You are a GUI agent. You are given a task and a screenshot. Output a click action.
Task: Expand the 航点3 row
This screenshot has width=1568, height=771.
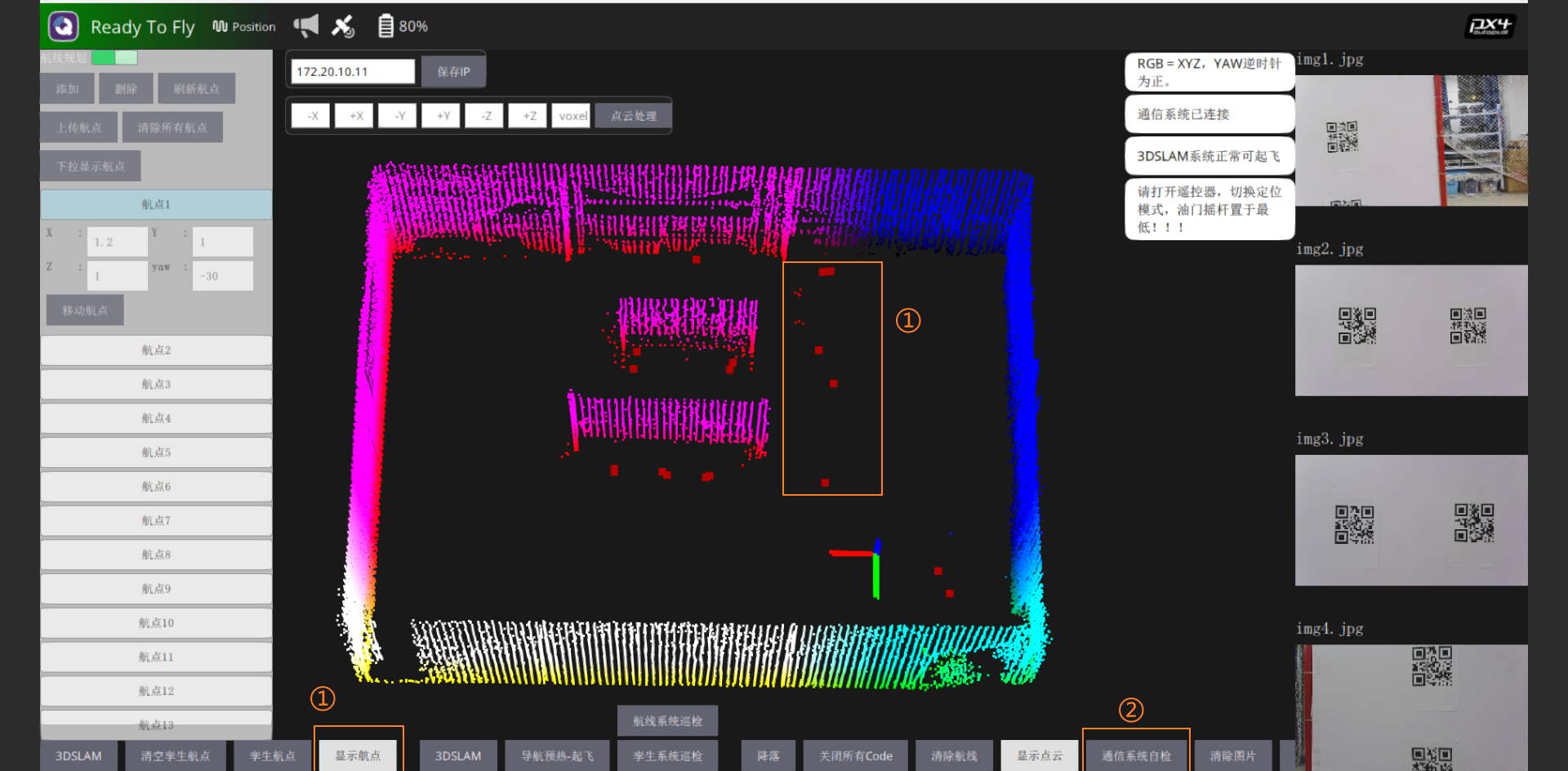tap(156, 385)
